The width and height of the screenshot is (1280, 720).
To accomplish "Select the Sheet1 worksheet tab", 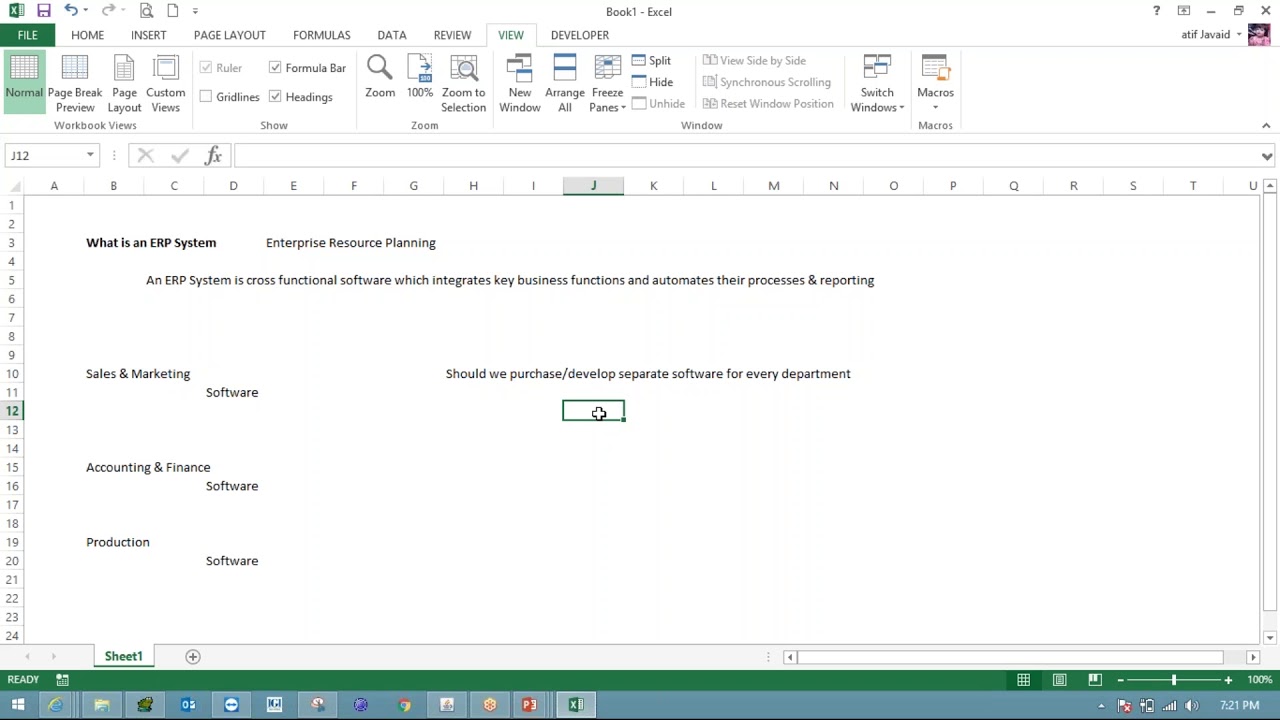I will pos(124,657).
